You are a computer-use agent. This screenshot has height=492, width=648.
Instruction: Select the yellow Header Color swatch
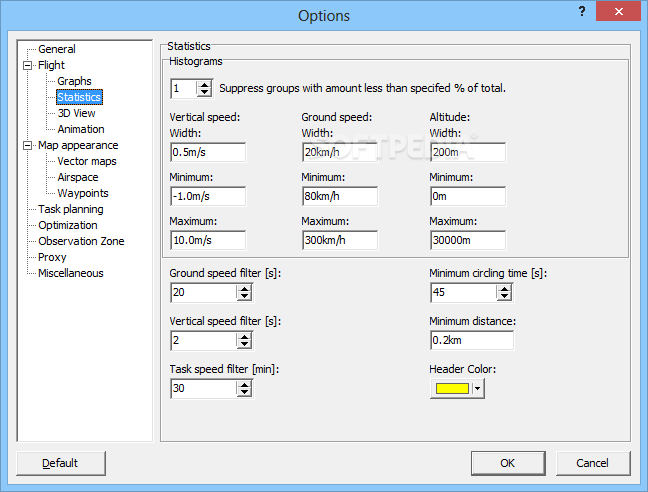coord(452,389)
